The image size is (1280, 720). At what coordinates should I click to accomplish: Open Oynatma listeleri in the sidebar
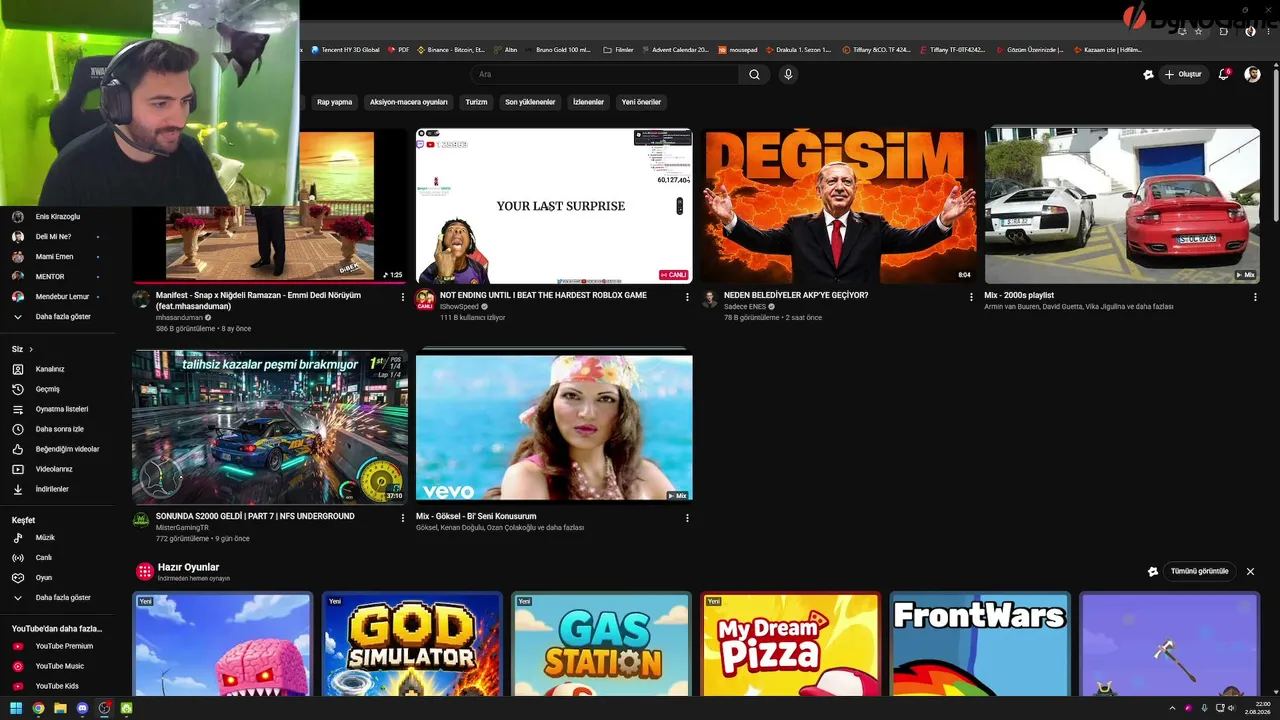tap(60, 409)
